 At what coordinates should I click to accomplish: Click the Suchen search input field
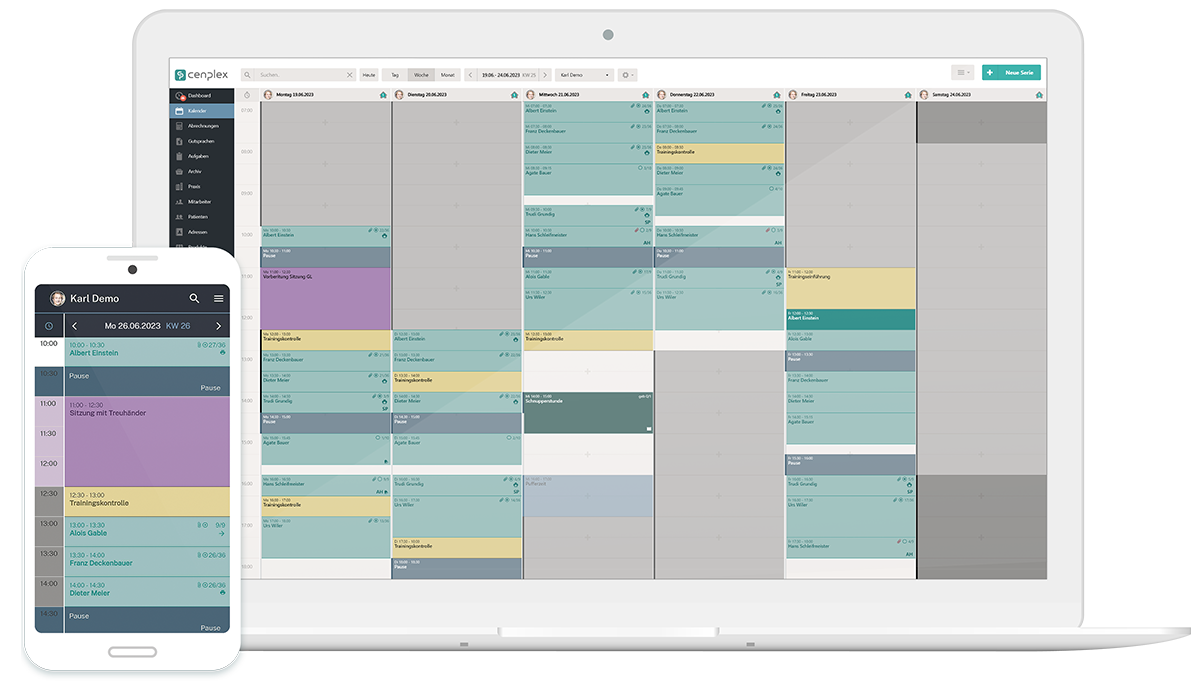point(300,75)
